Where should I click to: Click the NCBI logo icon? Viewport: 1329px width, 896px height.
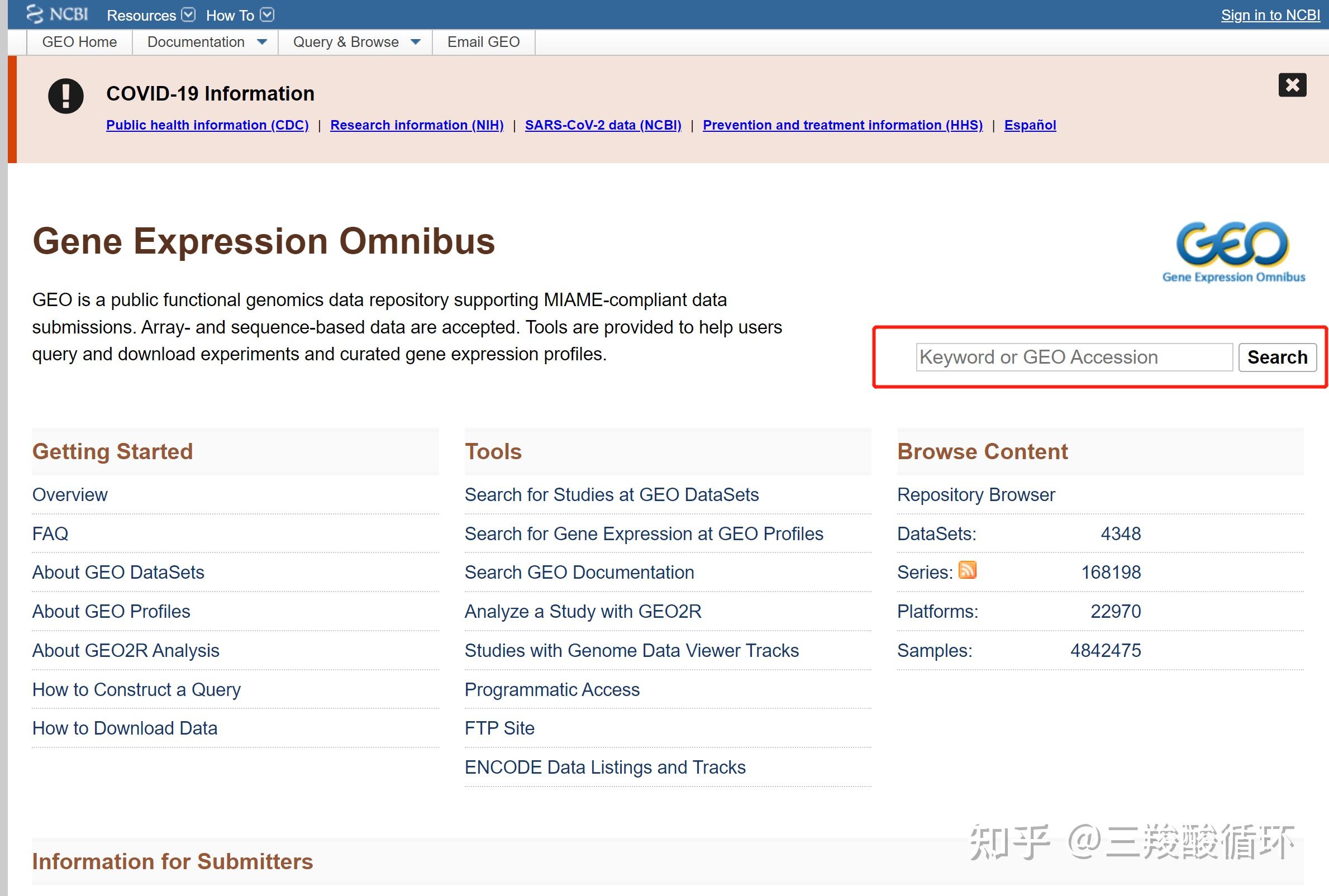pos(57,15)
